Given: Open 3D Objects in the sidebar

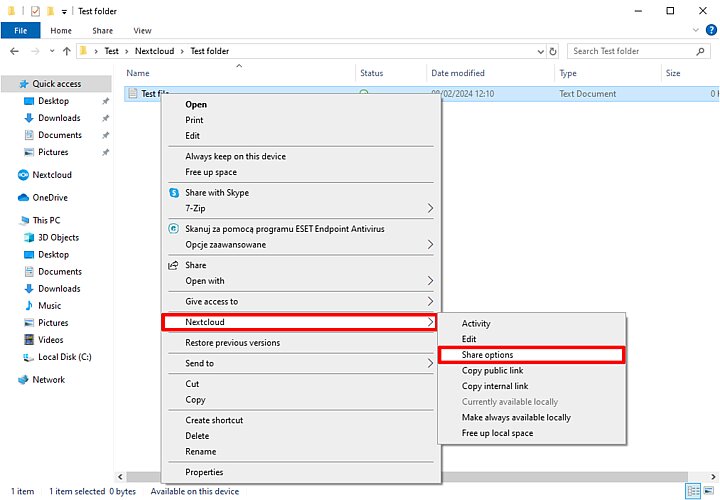Looking at the screenshot, I should click(x=52, y=237).
